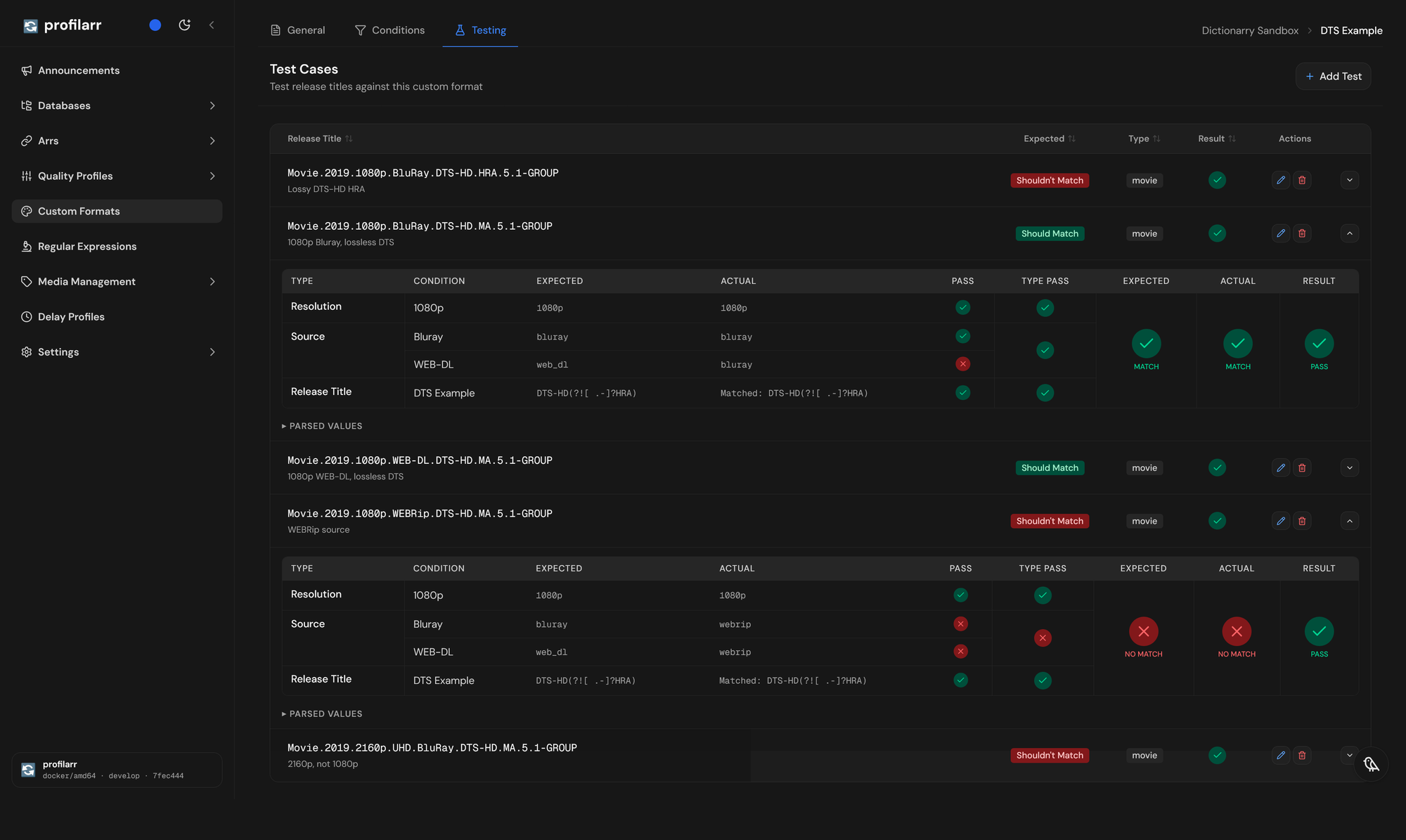Edit the WEB-DL test case
This screenshot has width=1406, height=840.
point(1281,468)
